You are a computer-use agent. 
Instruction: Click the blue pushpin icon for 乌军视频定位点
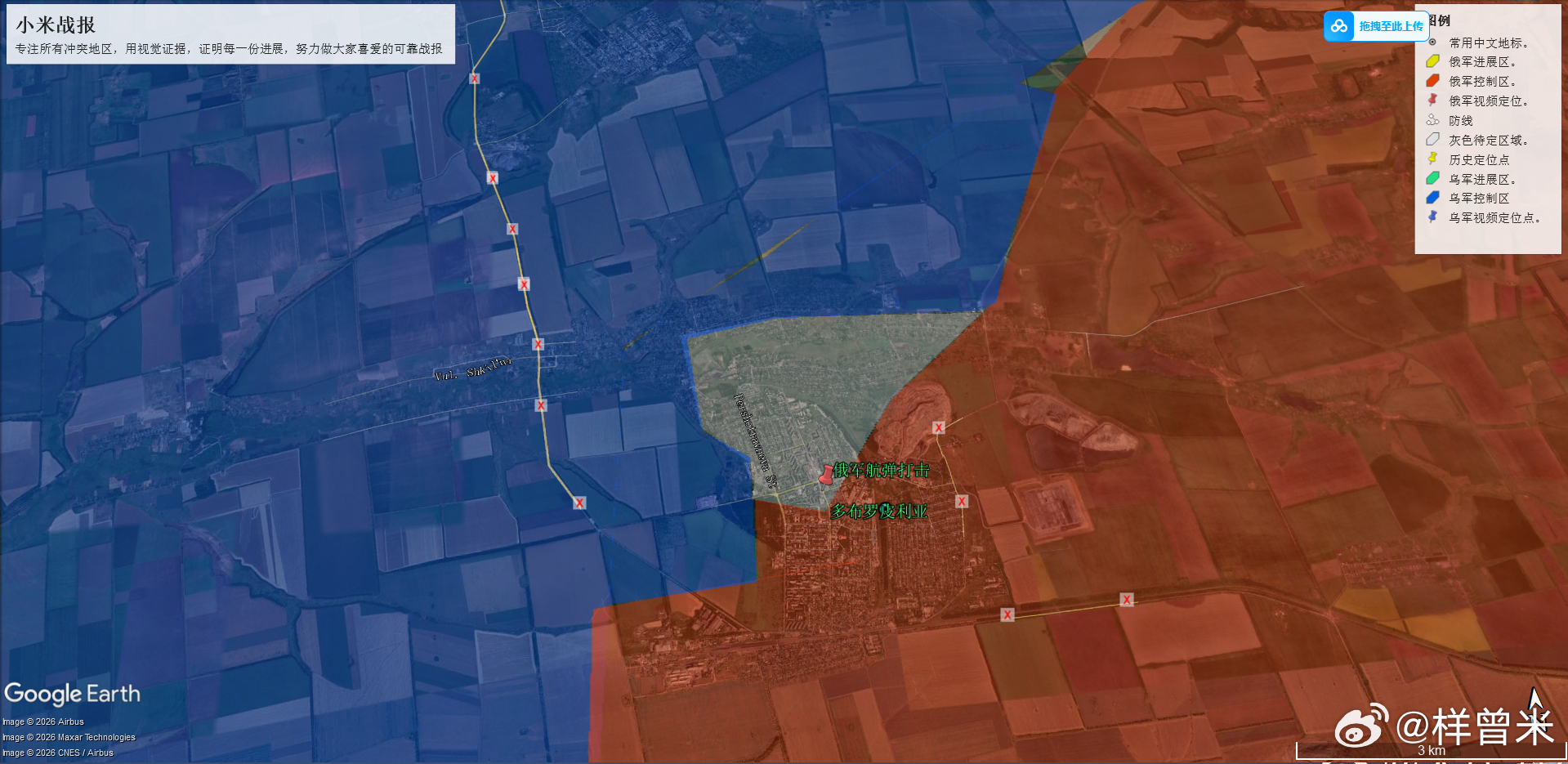coord(1432,217)
